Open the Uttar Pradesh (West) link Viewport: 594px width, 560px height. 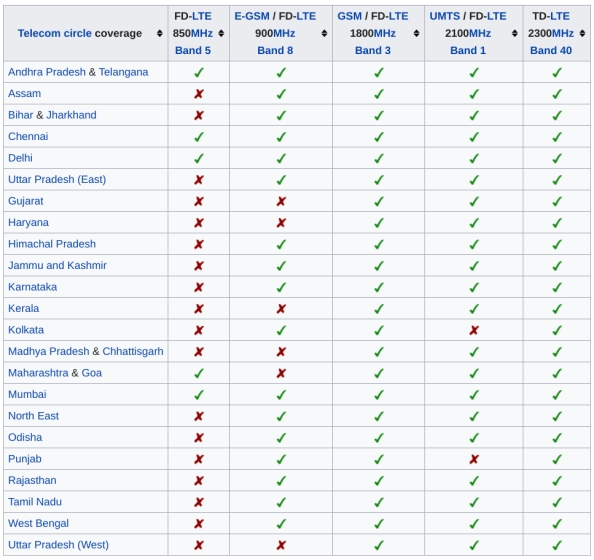58,544
